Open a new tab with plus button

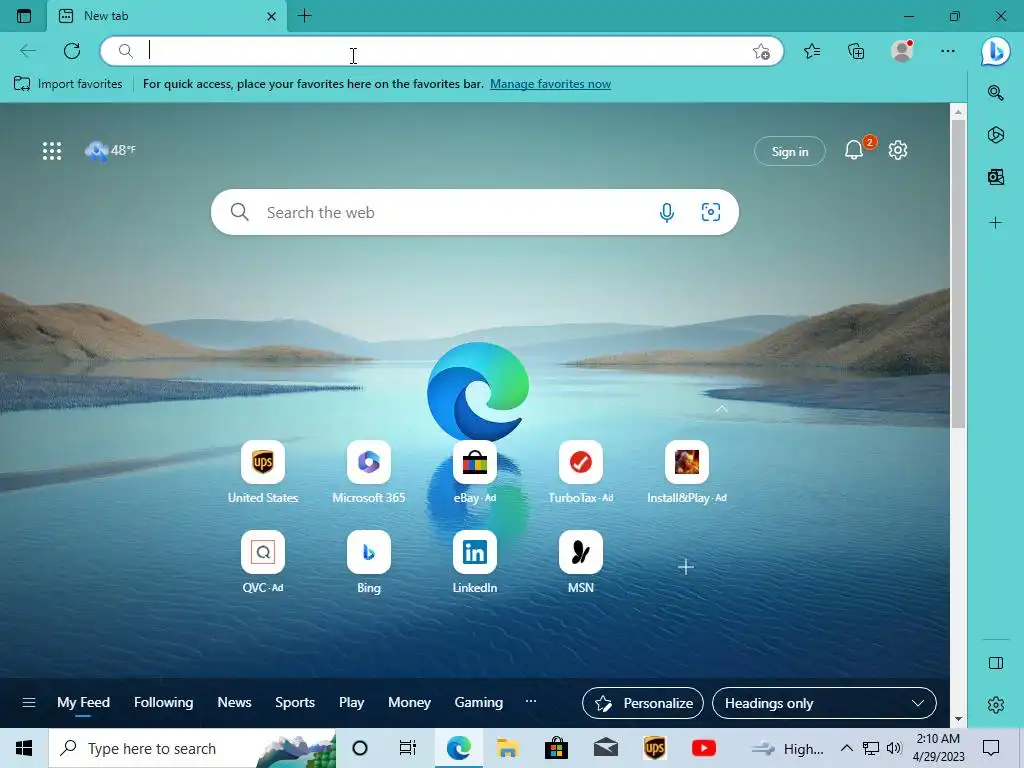(x=304, y=16)
